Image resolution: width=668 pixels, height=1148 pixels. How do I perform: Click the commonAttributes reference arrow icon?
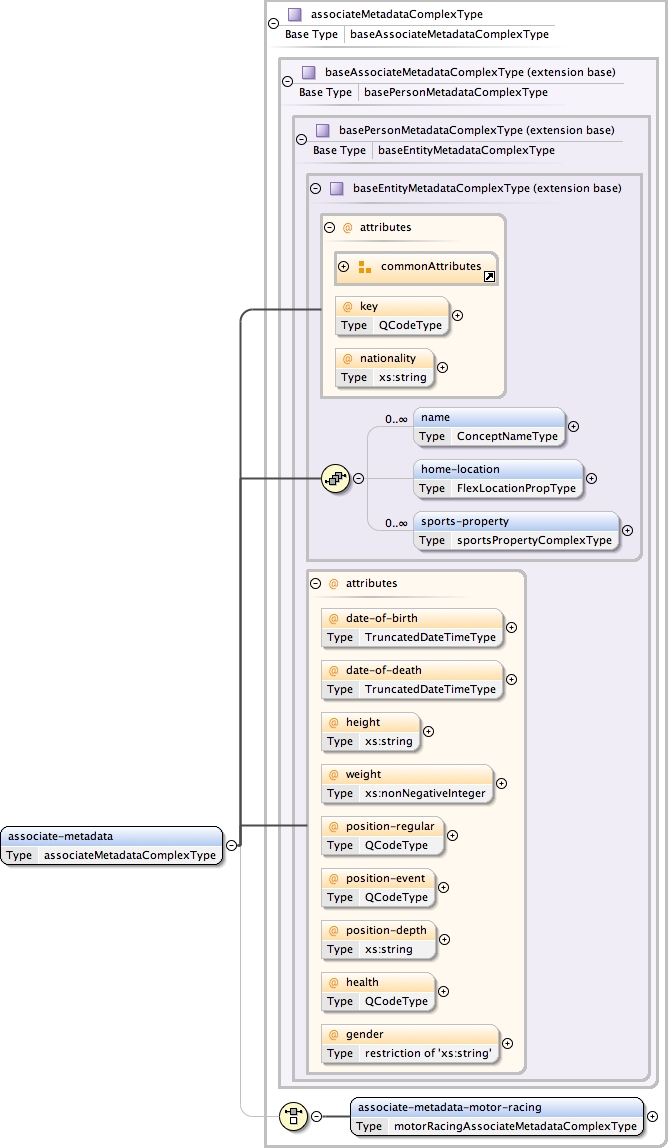489,277
